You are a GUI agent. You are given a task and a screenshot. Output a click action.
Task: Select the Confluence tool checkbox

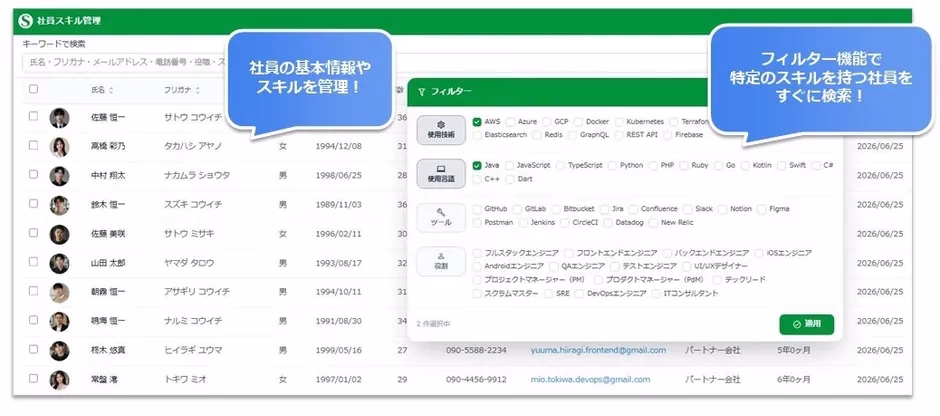pos(634,209)
